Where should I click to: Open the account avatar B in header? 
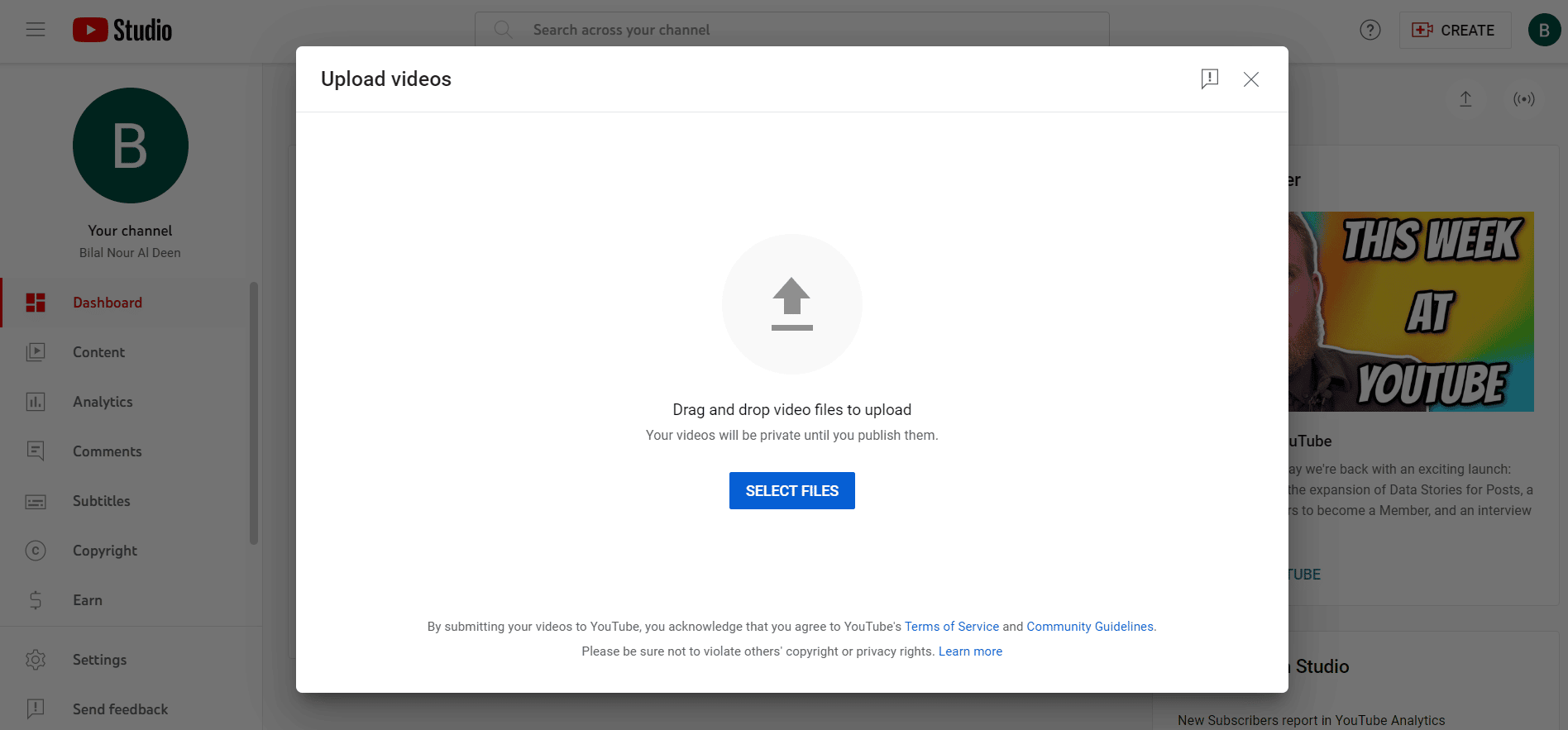pos(1544,30)
